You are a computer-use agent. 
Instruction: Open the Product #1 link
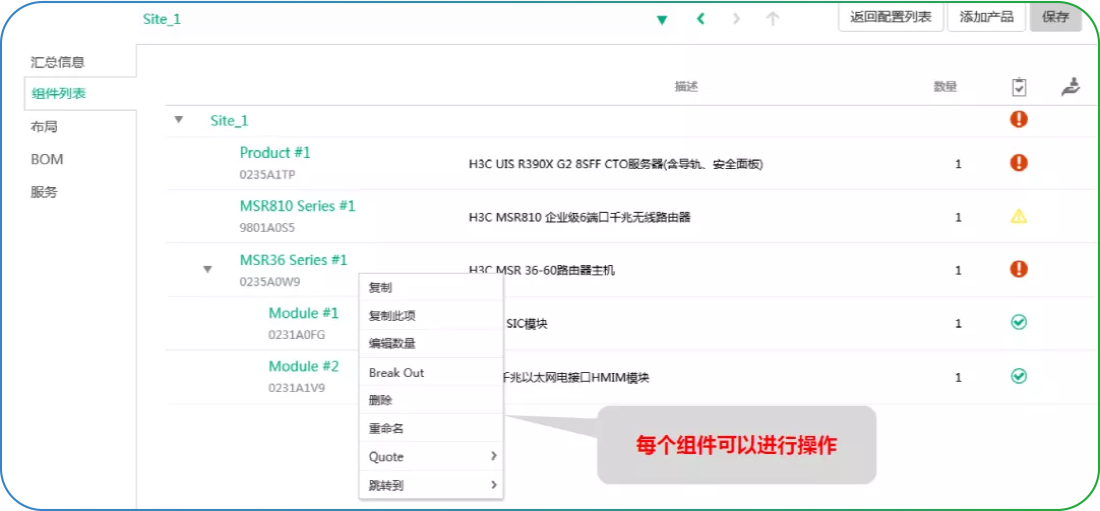(x=275, y=152)
